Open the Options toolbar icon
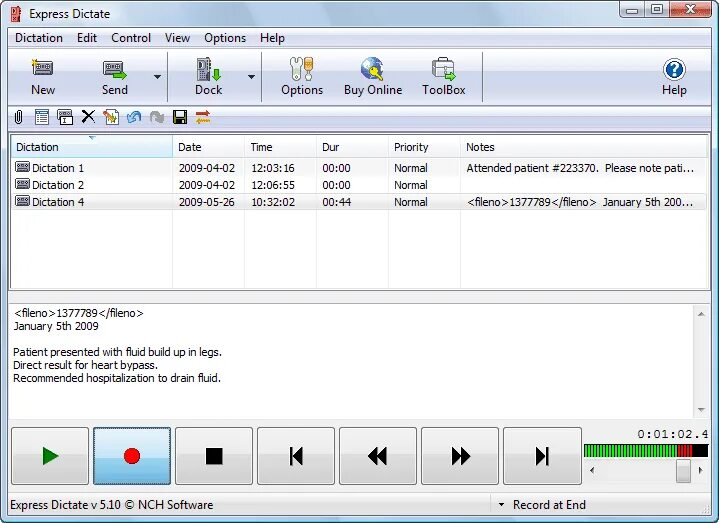The width and height of the screenshot is (719, 523). 302,77
